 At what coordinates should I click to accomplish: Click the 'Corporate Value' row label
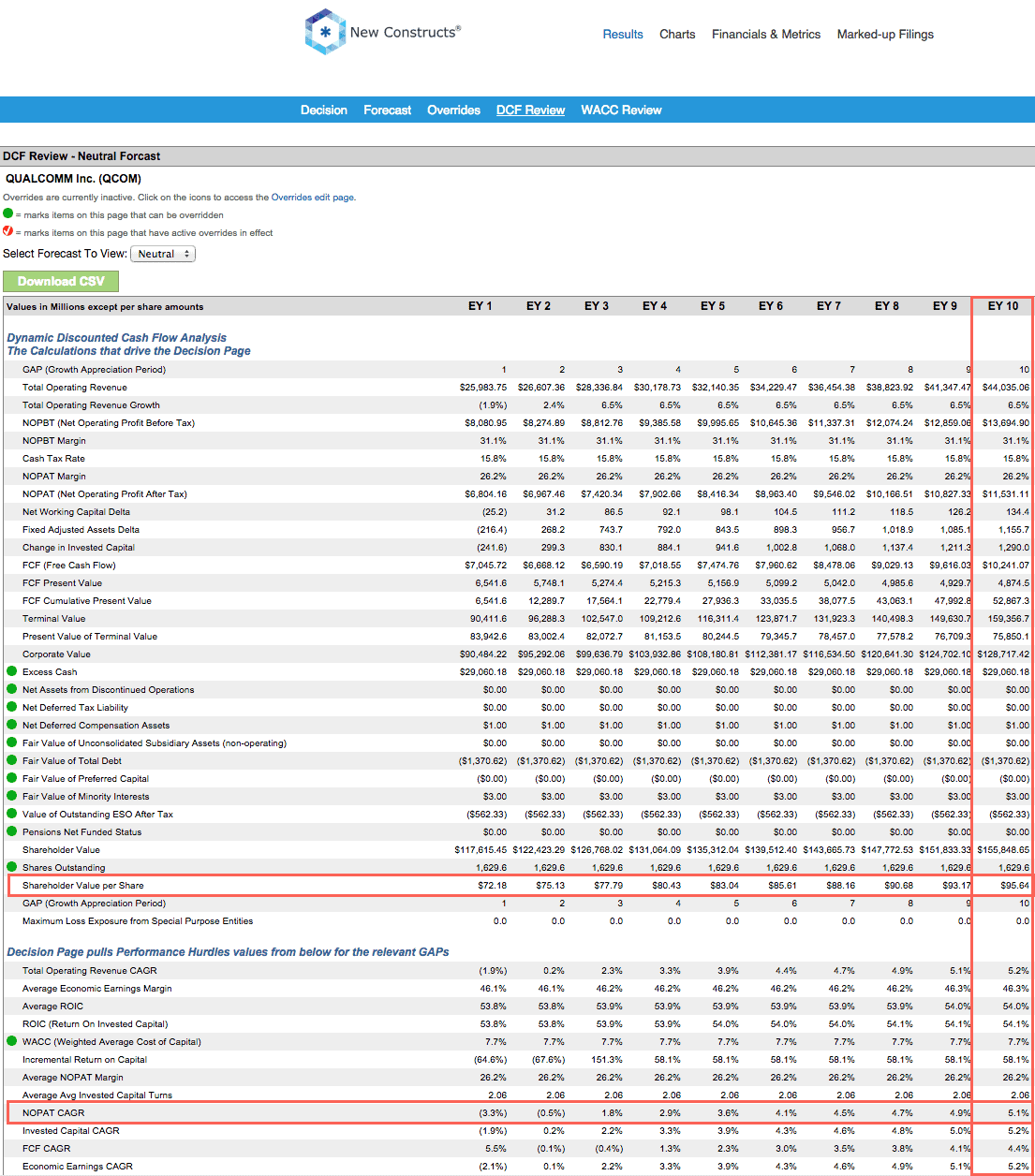[x=56, y=654]
